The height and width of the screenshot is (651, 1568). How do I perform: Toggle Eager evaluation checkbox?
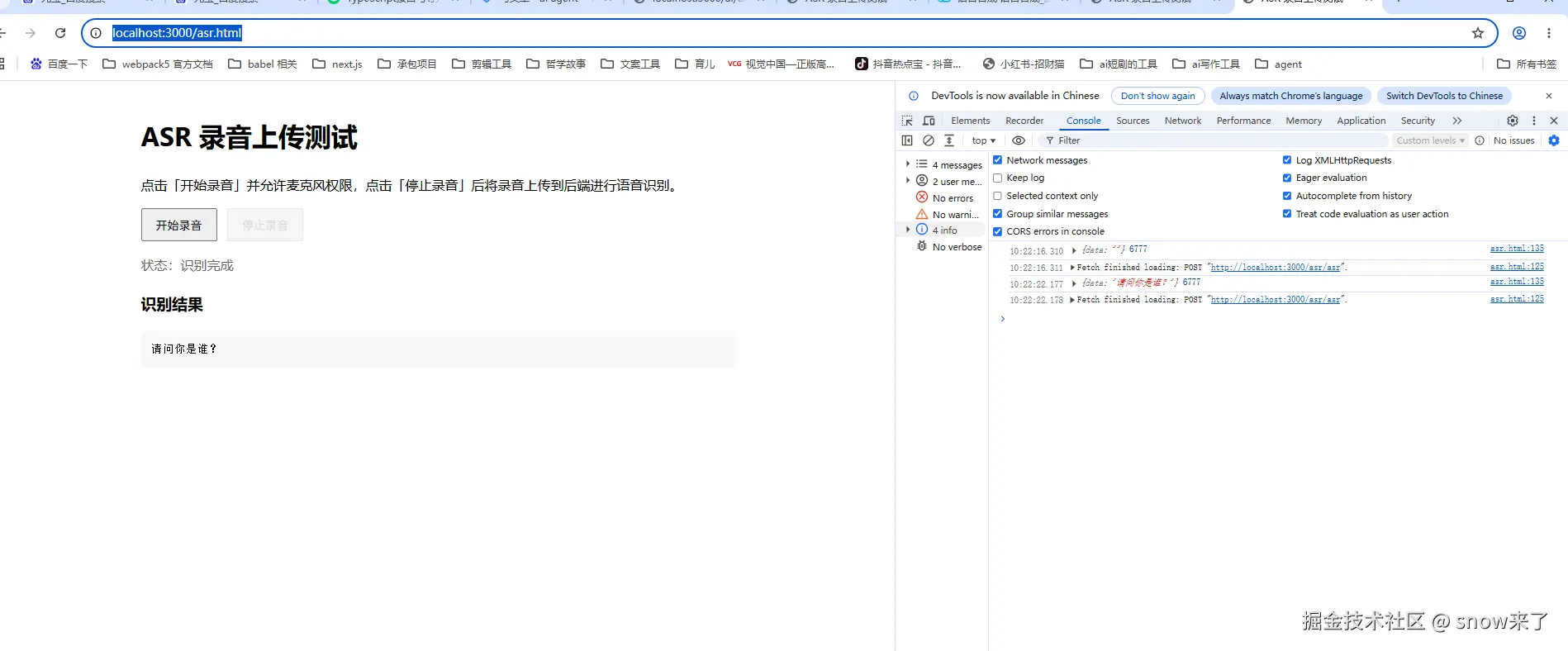tap(1287, 178)
